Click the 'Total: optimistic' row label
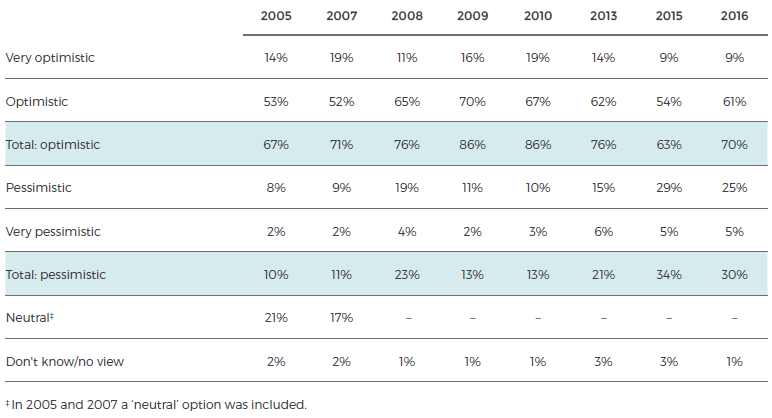 (54, 145)
